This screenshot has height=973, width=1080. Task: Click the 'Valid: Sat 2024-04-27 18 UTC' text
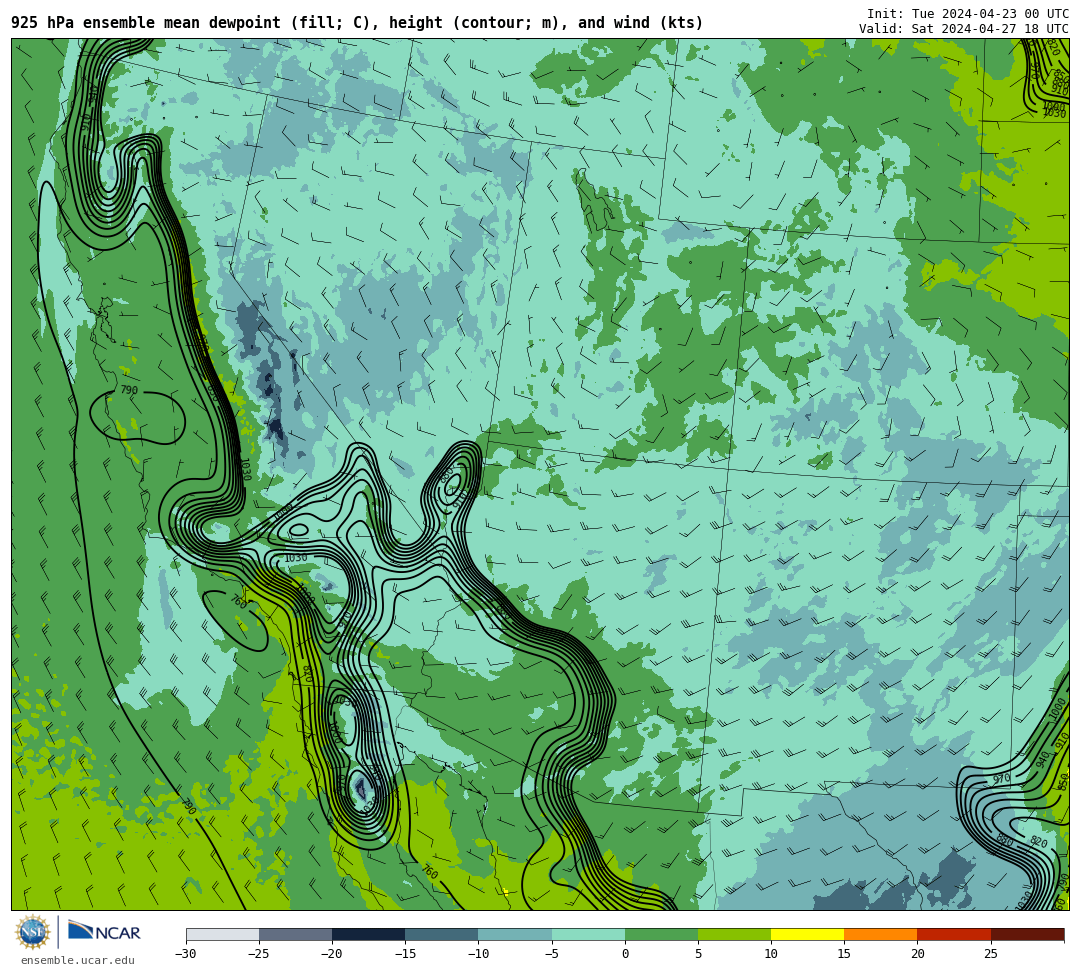[x=964, y=29]
